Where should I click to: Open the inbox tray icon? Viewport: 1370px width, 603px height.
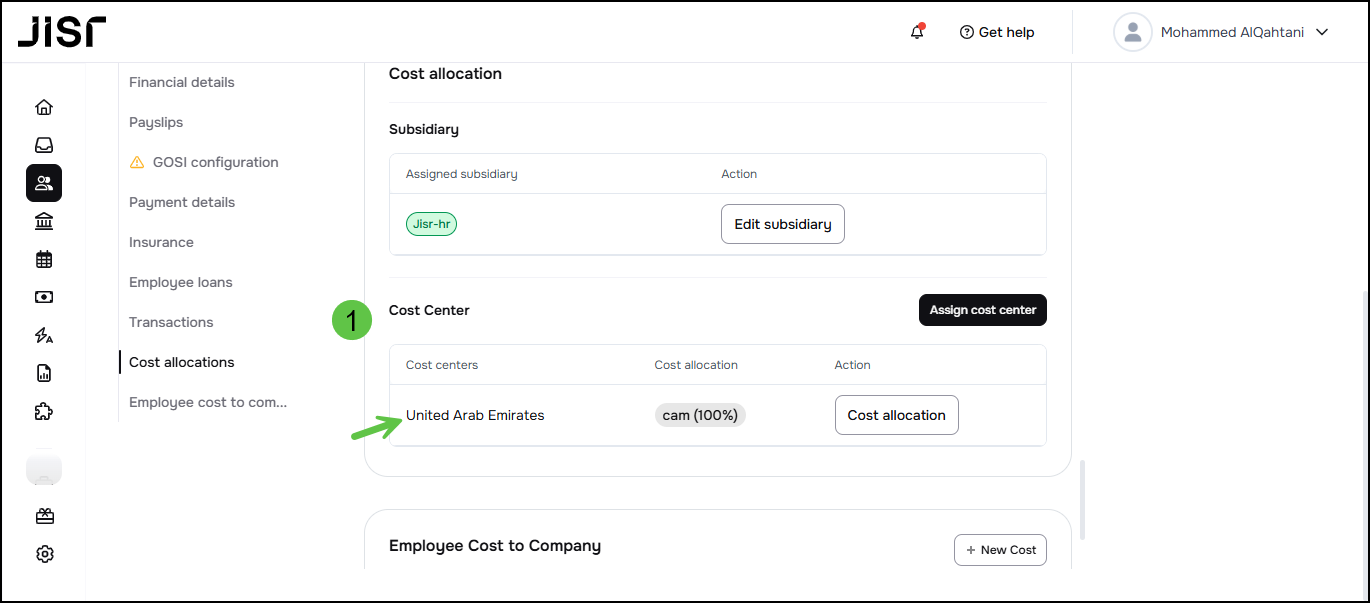(44, 145)
